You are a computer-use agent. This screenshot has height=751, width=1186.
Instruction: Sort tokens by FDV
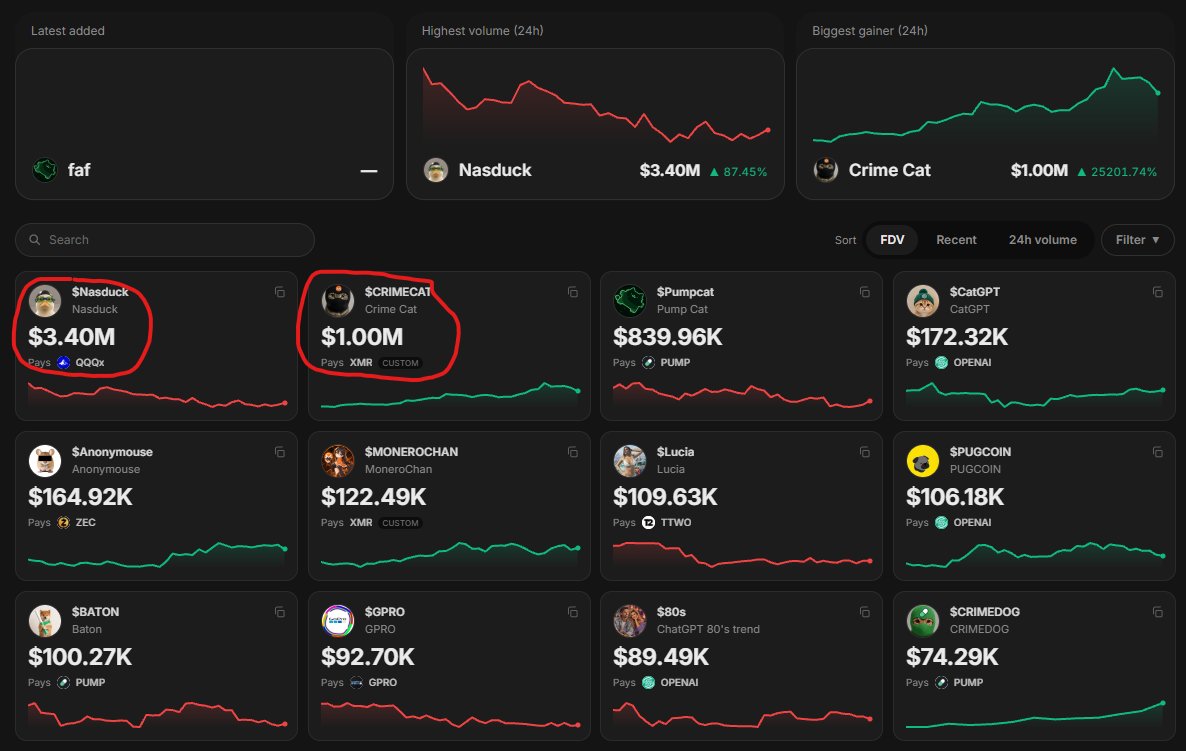pyautogui.click(x=892, y=240)
